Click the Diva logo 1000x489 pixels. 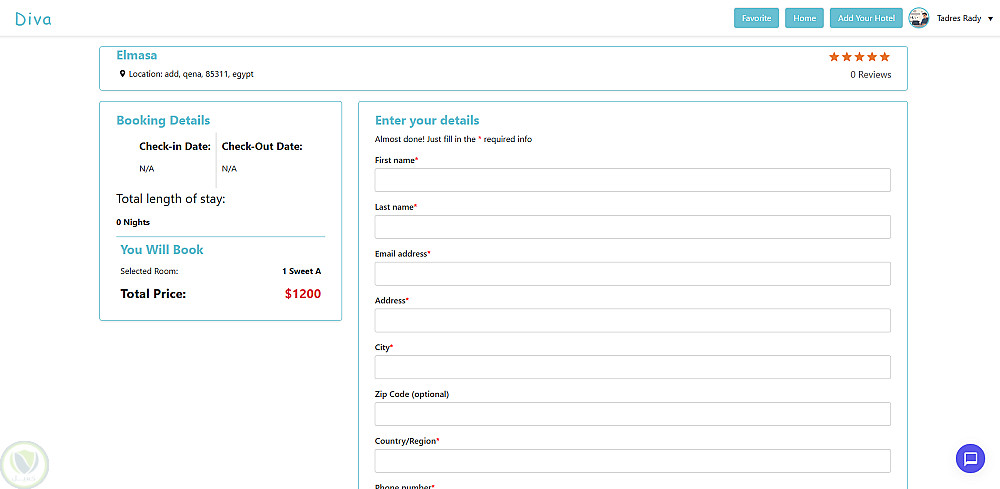[x=33, y=18]
